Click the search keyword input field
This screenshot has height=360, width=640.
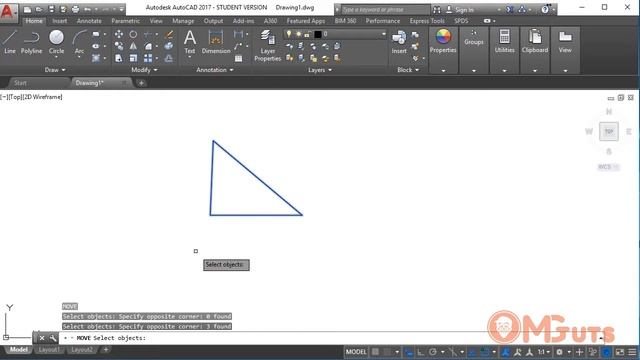coord(385,9)
